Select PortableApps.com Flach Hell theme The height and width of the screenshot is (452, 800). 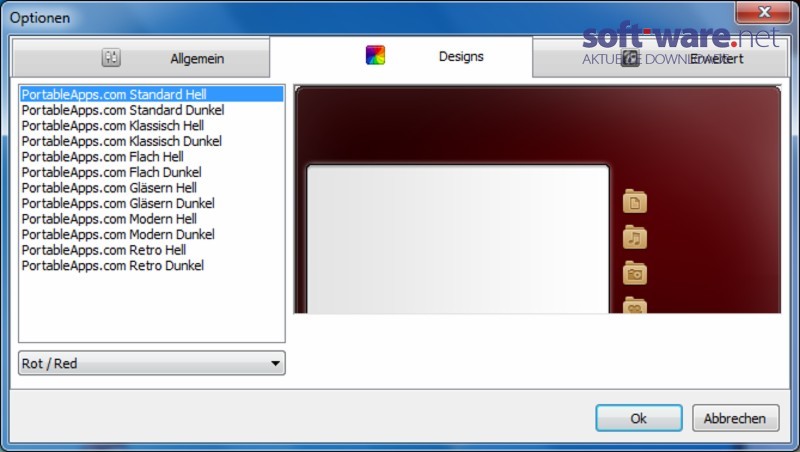pos(152,157)
